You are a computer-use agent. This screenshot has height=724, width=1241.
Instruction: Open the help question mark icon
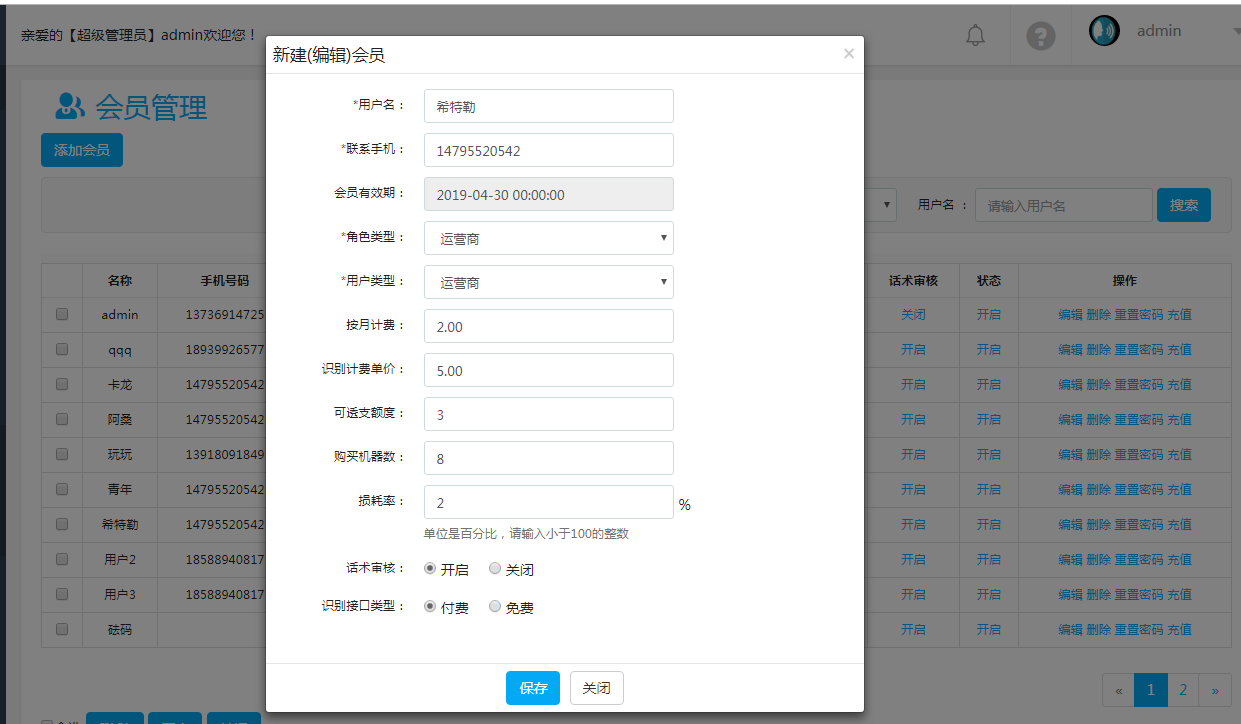pyautogui.click(x=1041, y=36)
